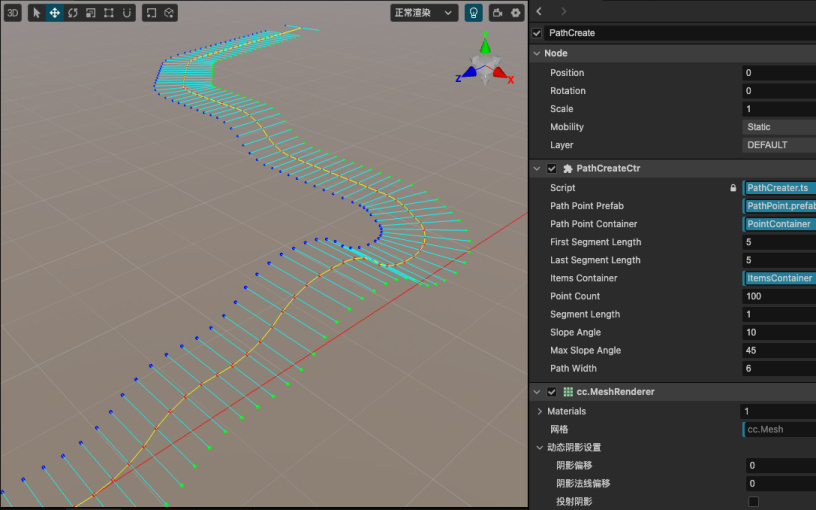Edit Point Count value 100
Image resolution: width=816 pixels, height=510 pixels.
(x=779, y=296)
